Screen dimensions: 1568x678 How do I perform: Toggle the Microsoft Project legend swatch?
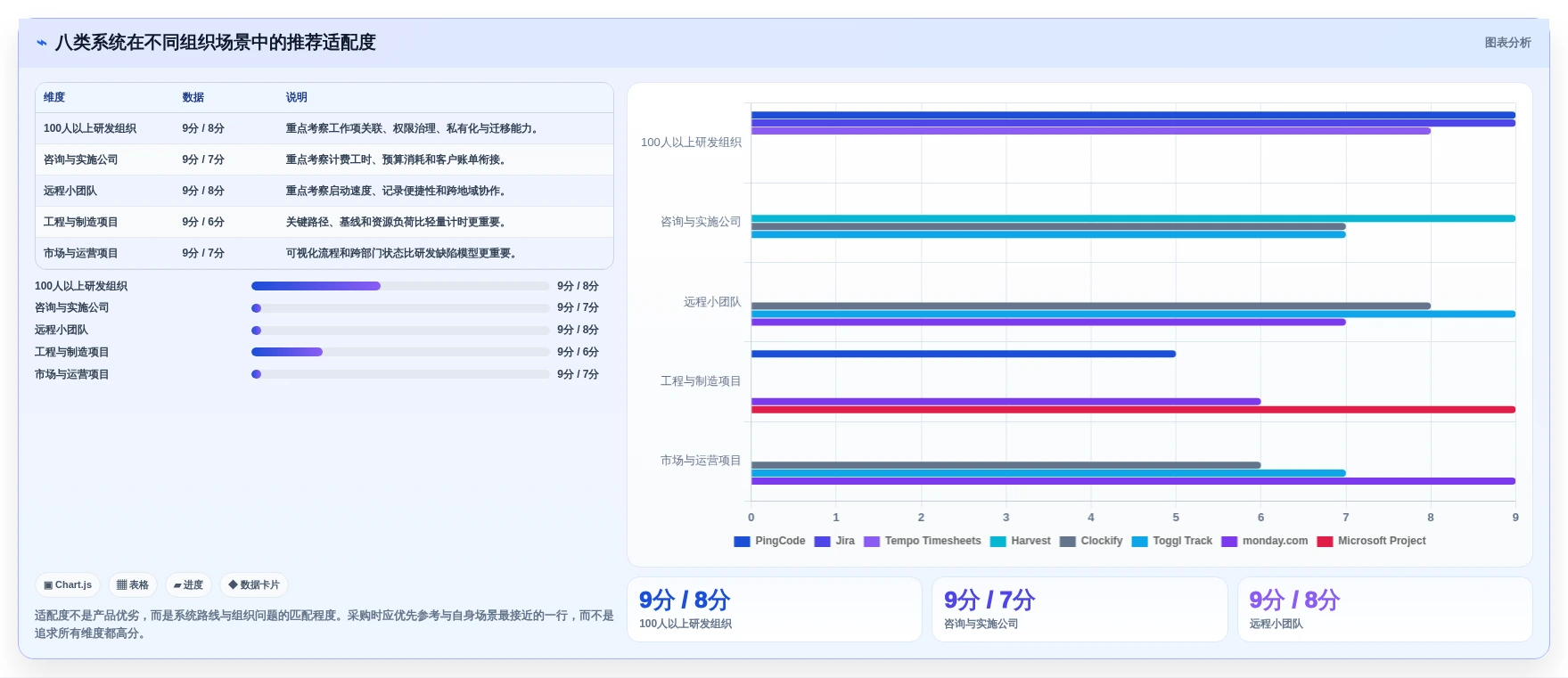point(1325,542)
